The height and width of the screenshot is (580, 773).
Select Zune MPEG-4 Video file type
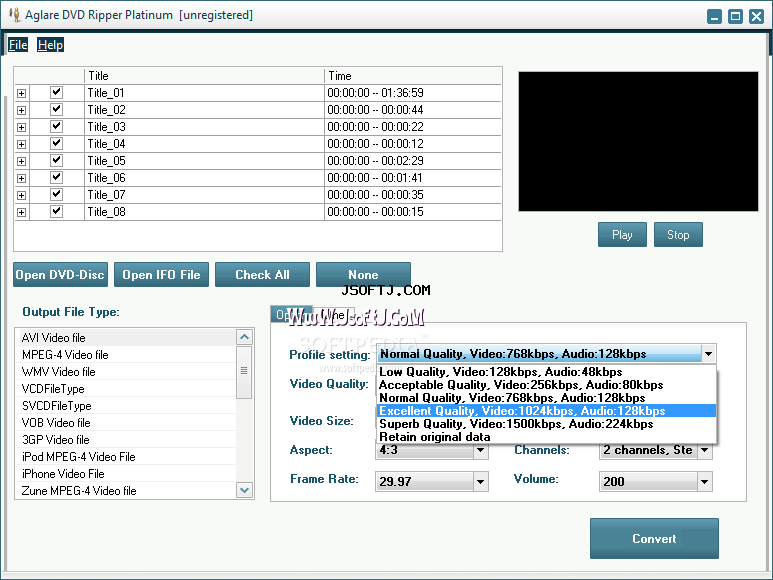[126, 491]
